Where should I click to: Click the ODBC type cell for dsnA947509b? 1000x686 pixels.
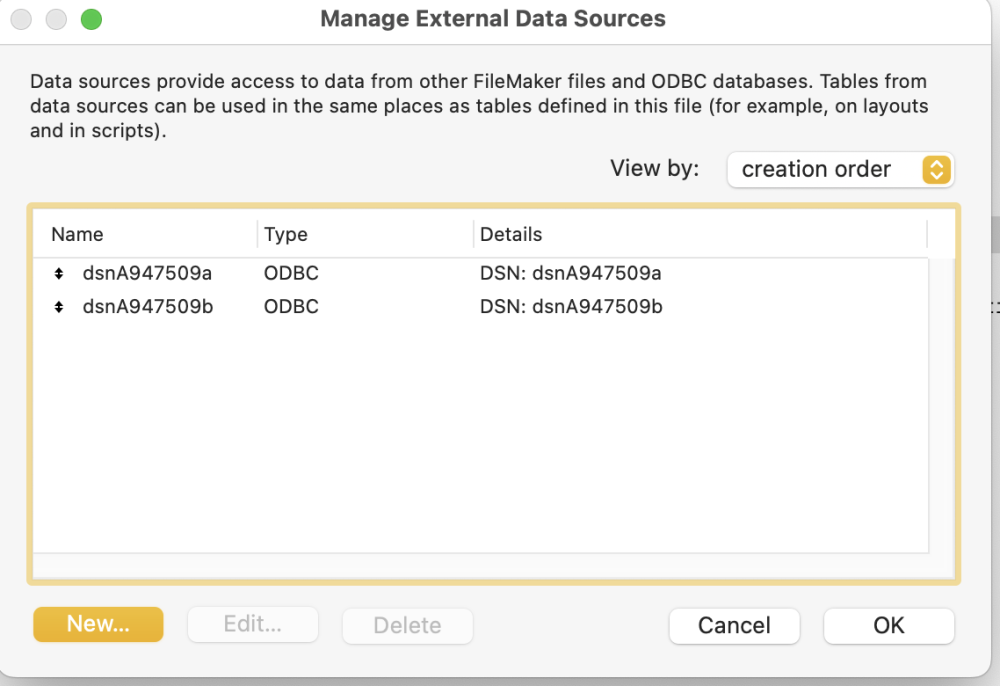pos(291,307)
